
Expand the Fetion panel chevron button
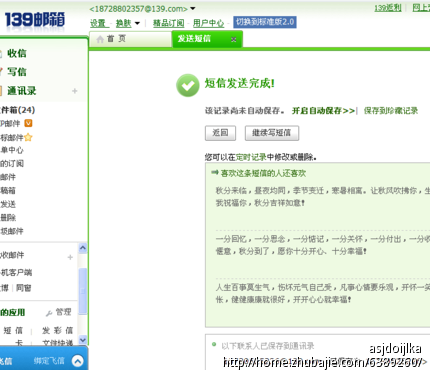pyautogui.click(x=78, y=361)
